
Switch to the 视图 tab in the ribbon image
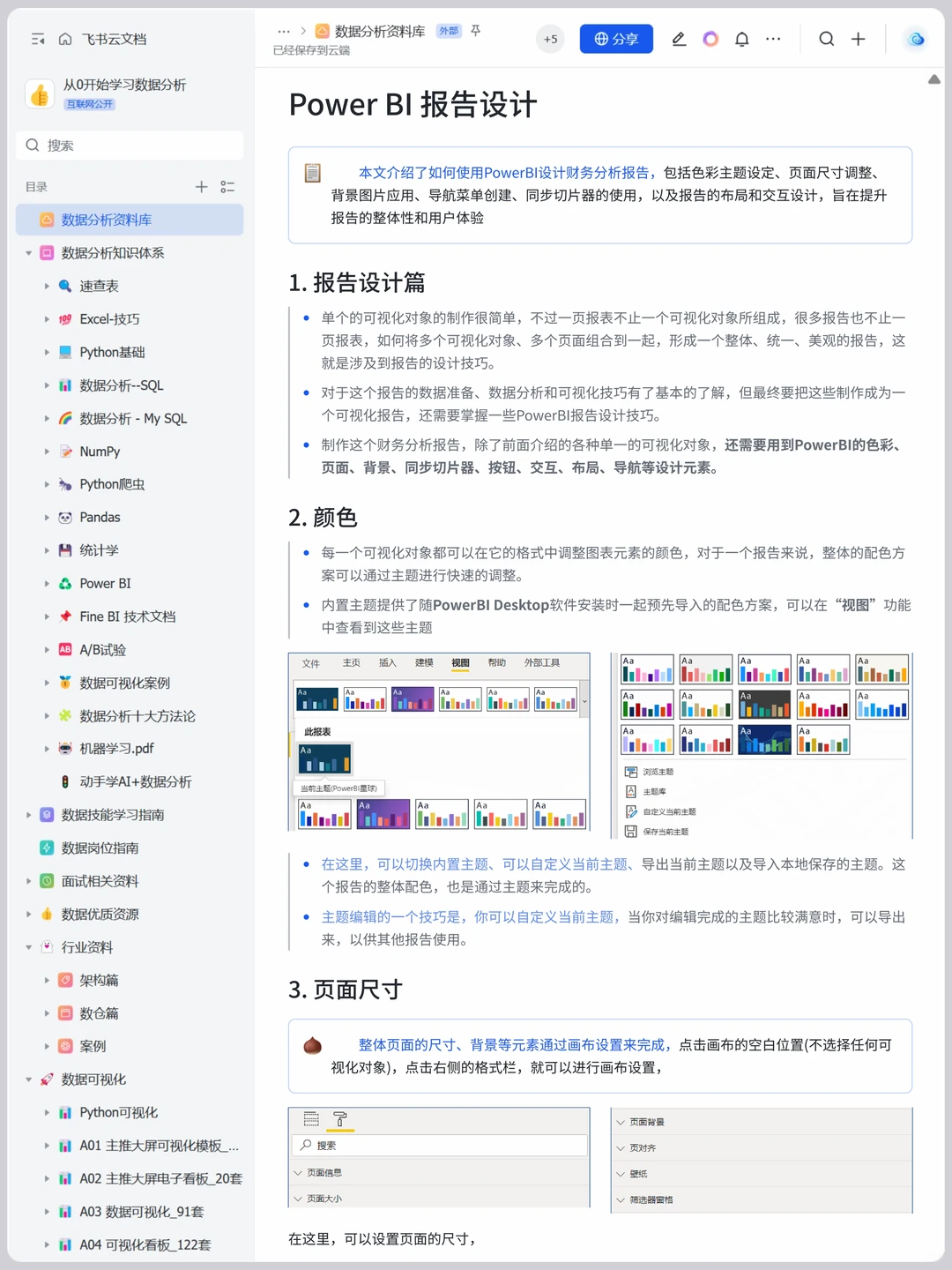(459, 662)
